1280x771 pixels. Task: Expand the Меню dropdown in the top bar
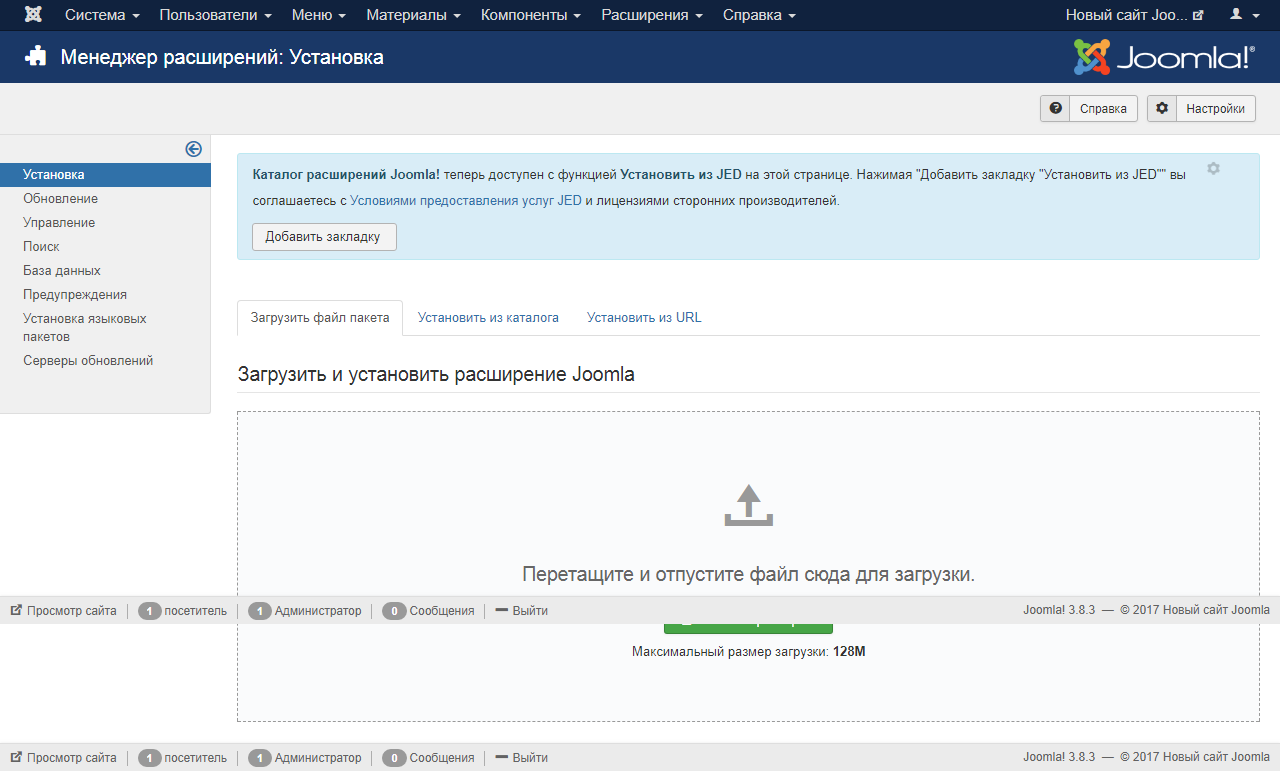coord(319,15)
